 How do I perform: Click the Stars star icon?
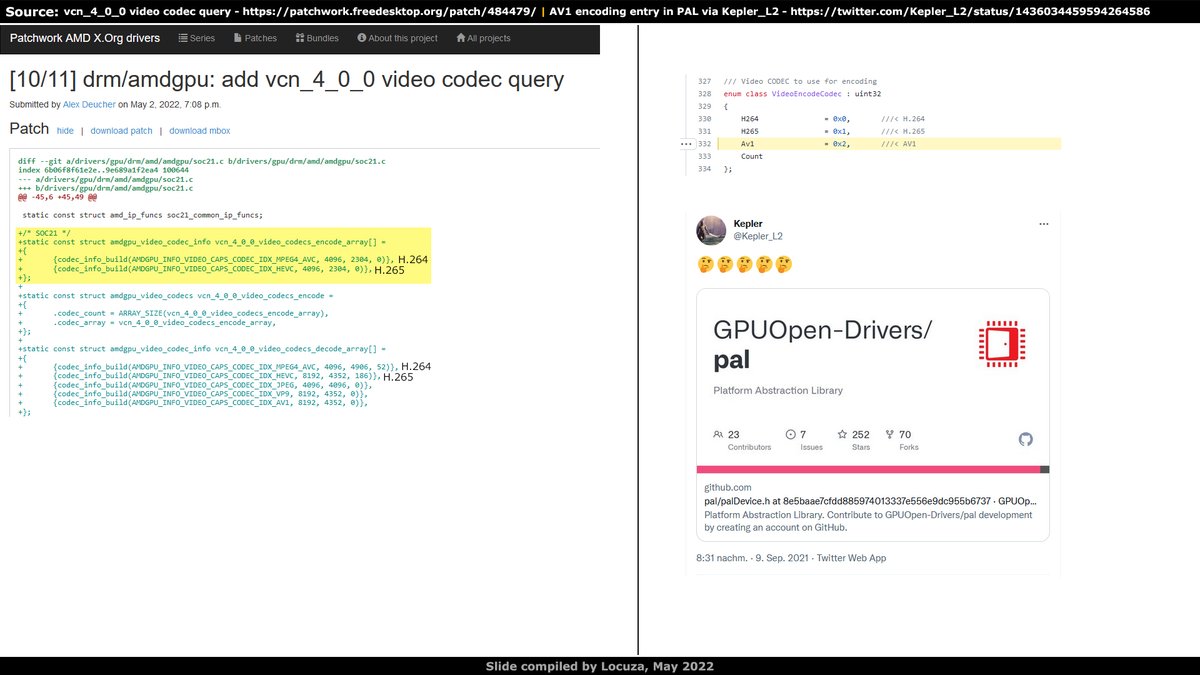[842, 435]
